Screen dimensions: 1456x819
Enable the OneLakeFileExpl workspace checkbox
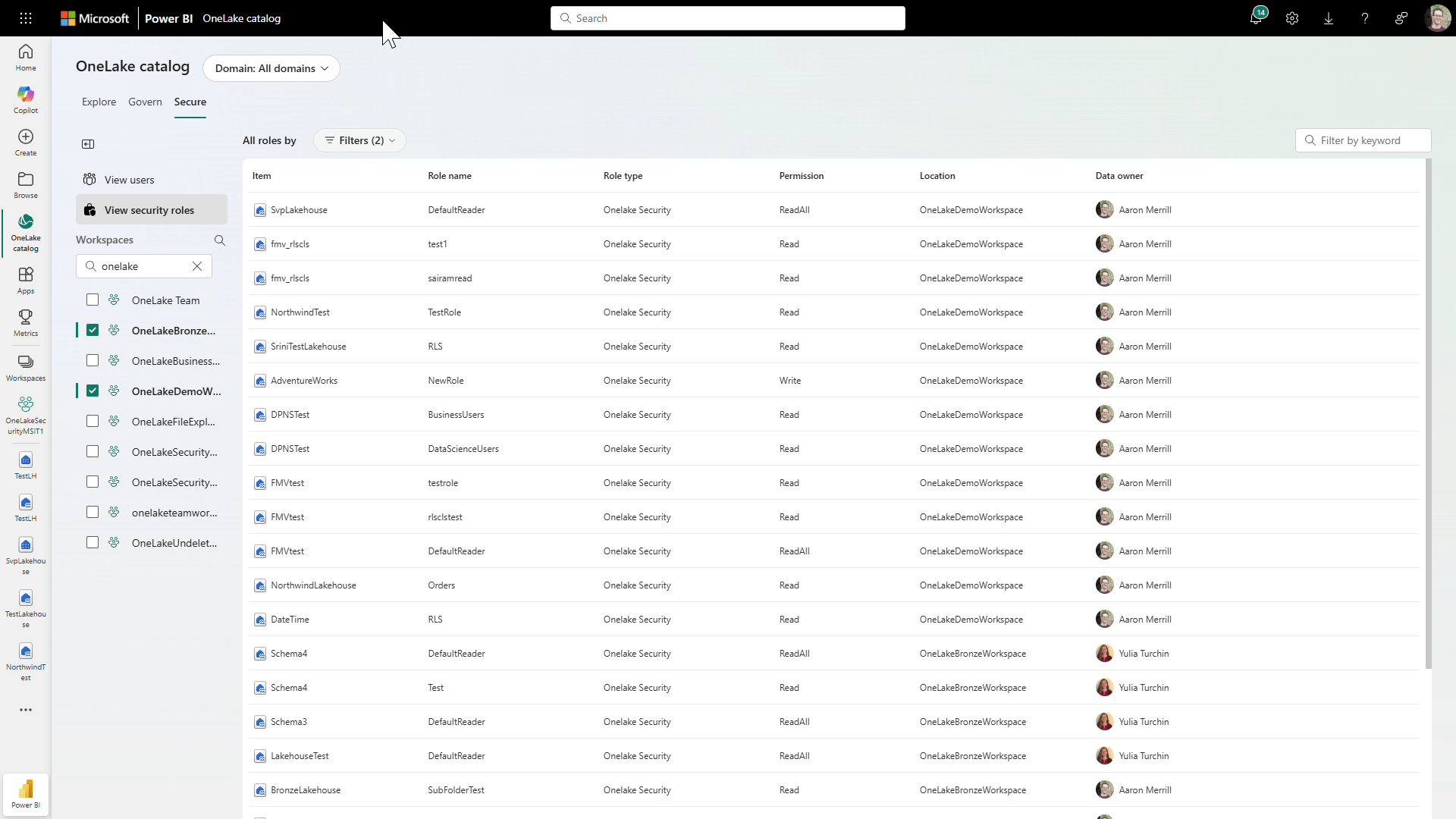coord(93,421)
